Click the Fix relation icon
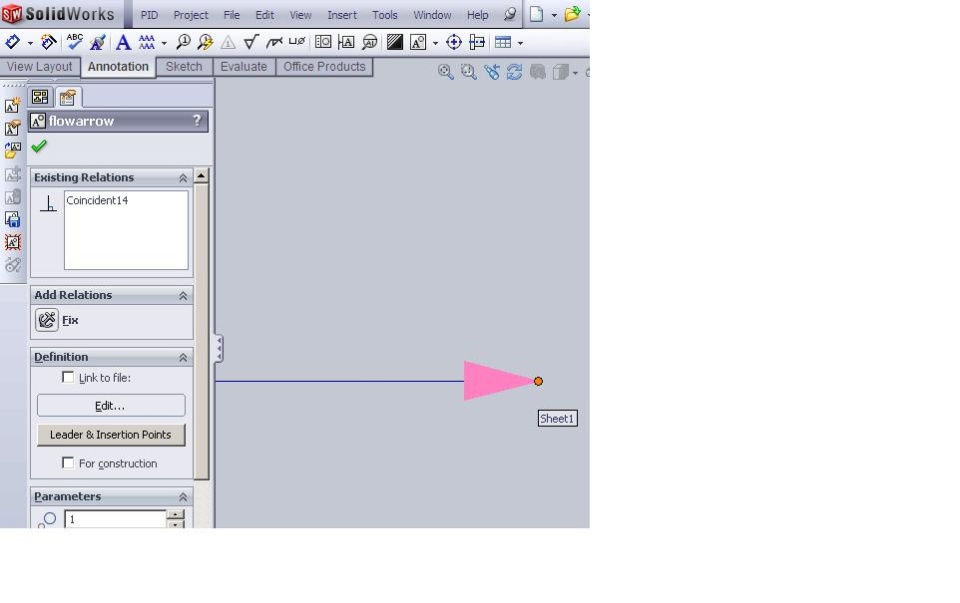 (47, 320)
